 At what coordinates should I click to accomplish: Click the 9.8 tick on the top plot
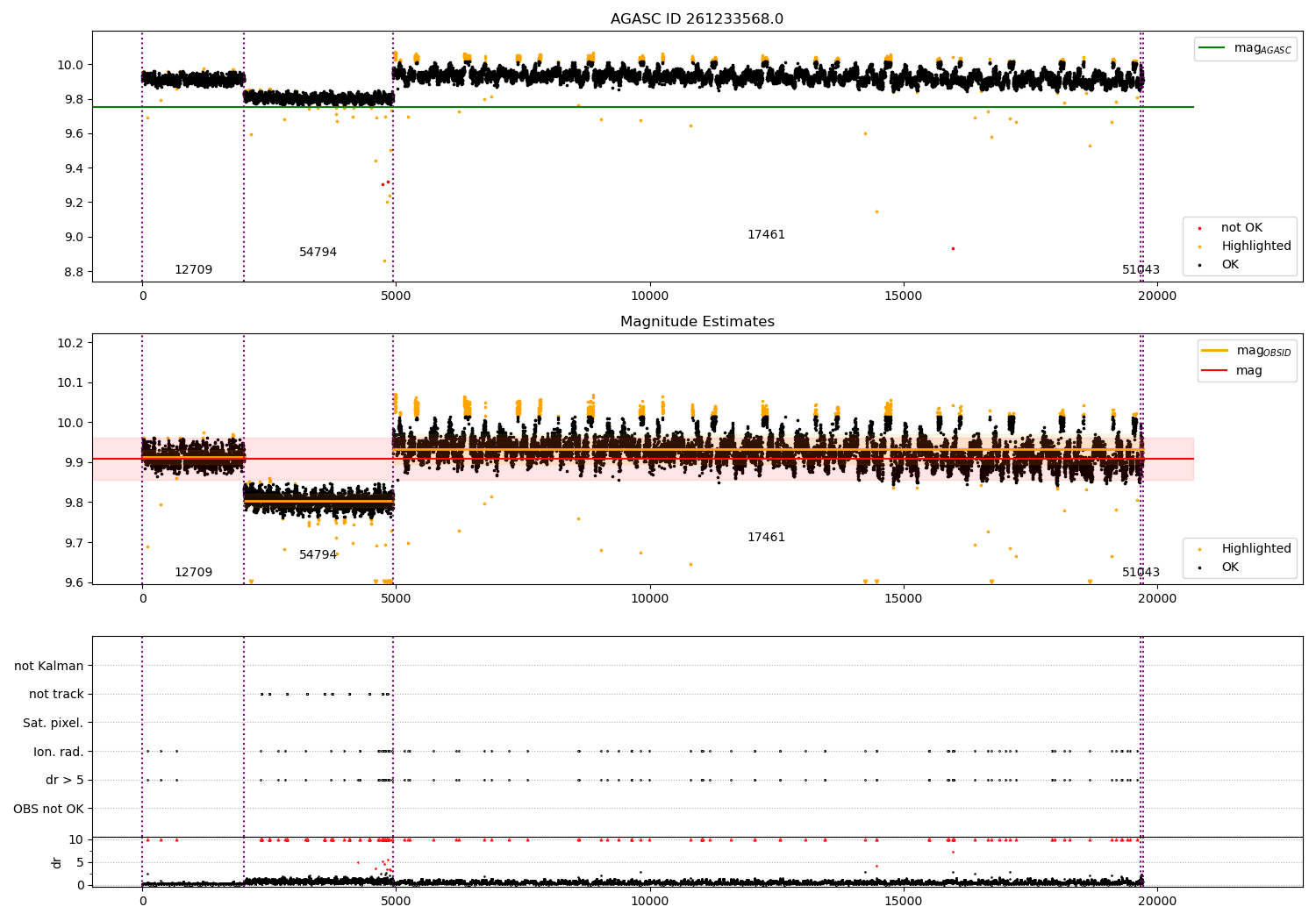click(73, 99)
